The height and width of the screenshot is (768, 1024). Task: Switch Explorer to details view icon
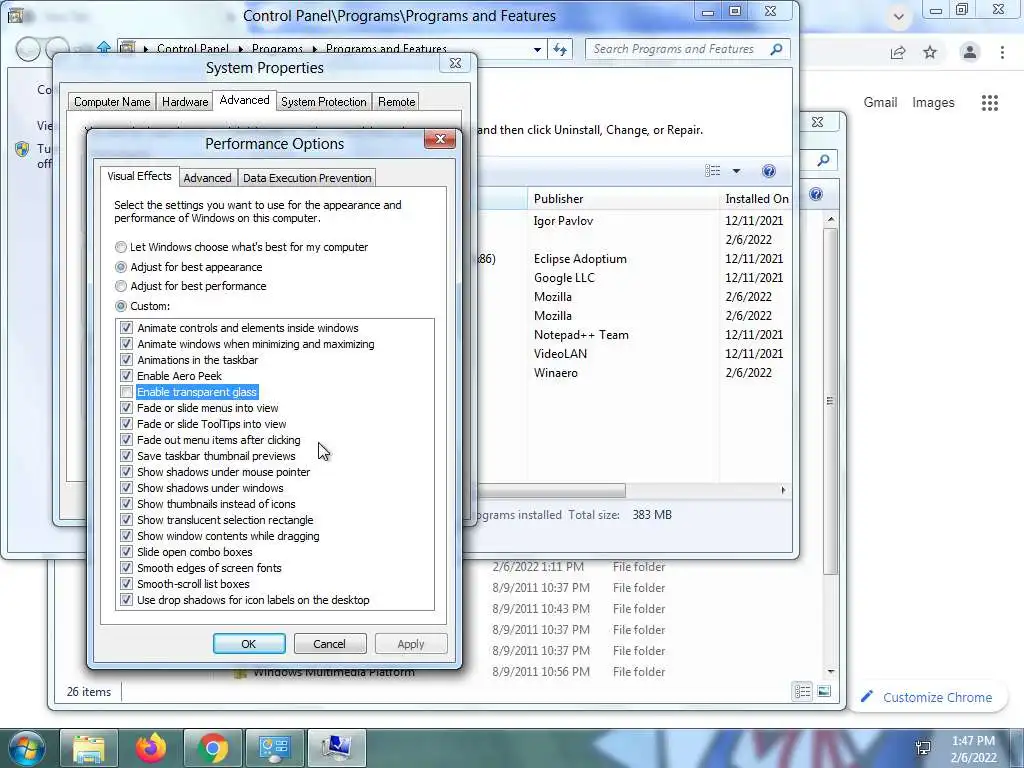[803, 691]
